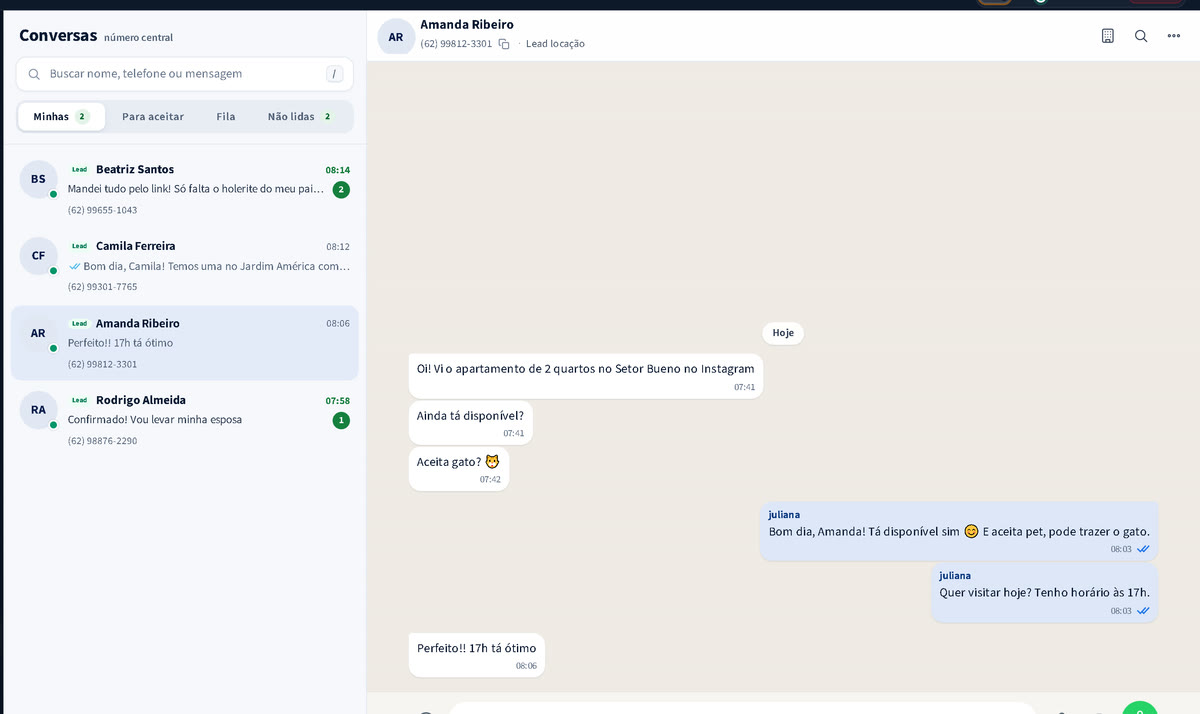Open the three-dots more options menu
The height and width of the screenshot is (714, 1200).
click(1174, 36)
